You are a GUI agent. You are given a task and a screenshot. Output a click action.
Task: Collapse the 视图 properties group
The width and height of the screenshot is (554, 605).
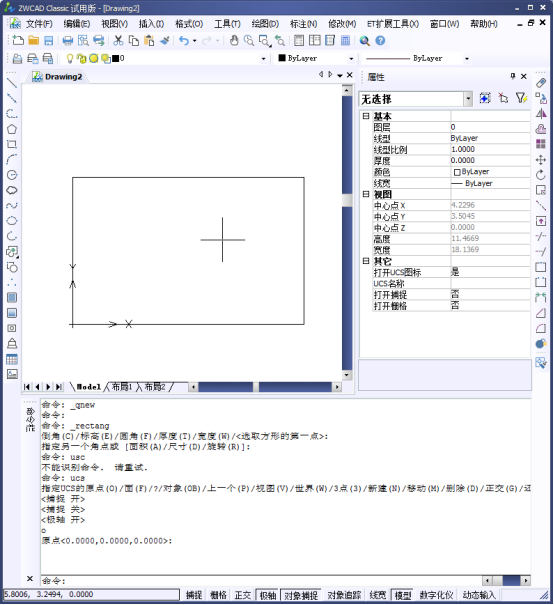click(x=366, y=194)
